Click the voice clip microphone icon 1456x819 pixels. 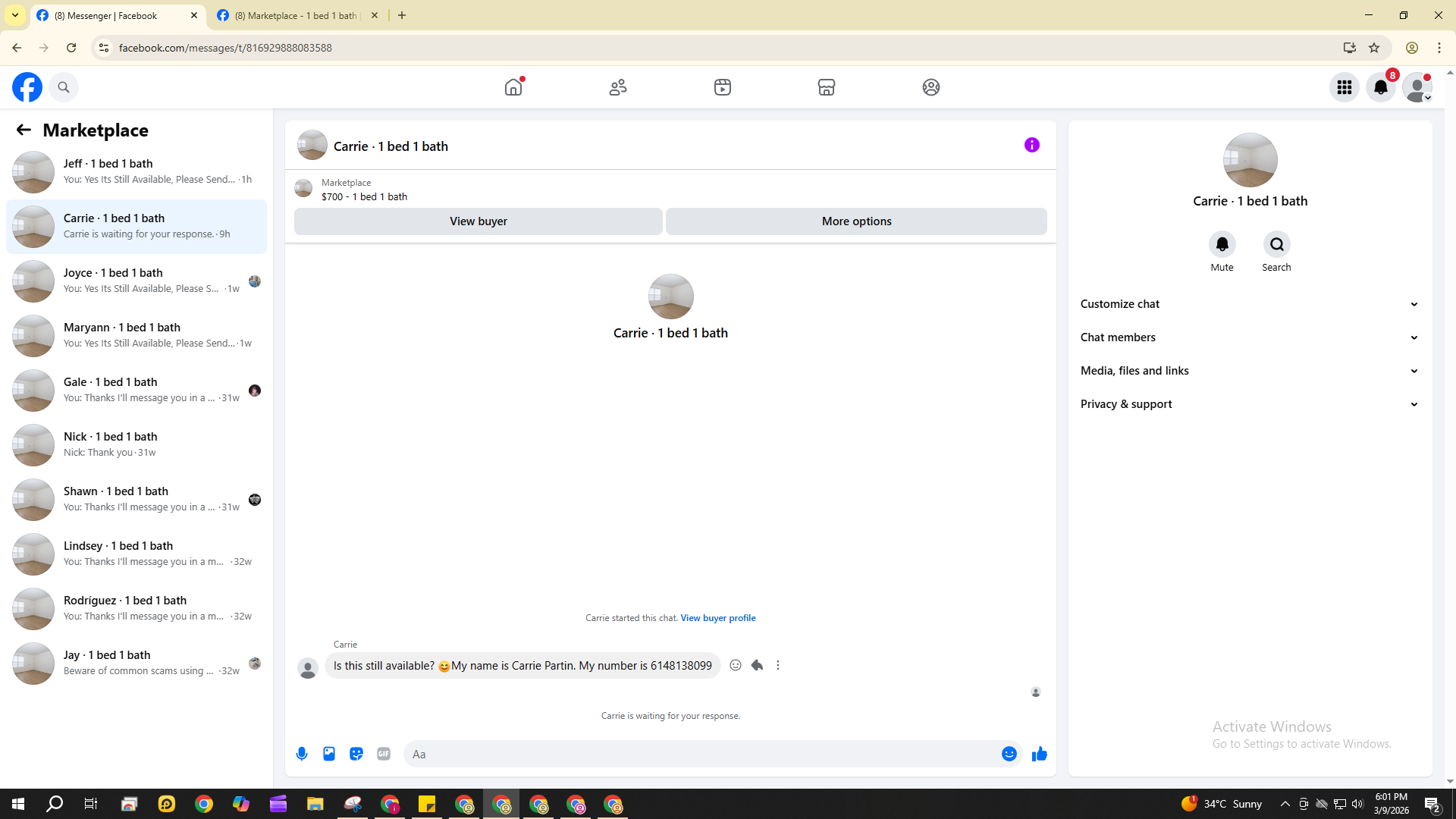[302, 754]
